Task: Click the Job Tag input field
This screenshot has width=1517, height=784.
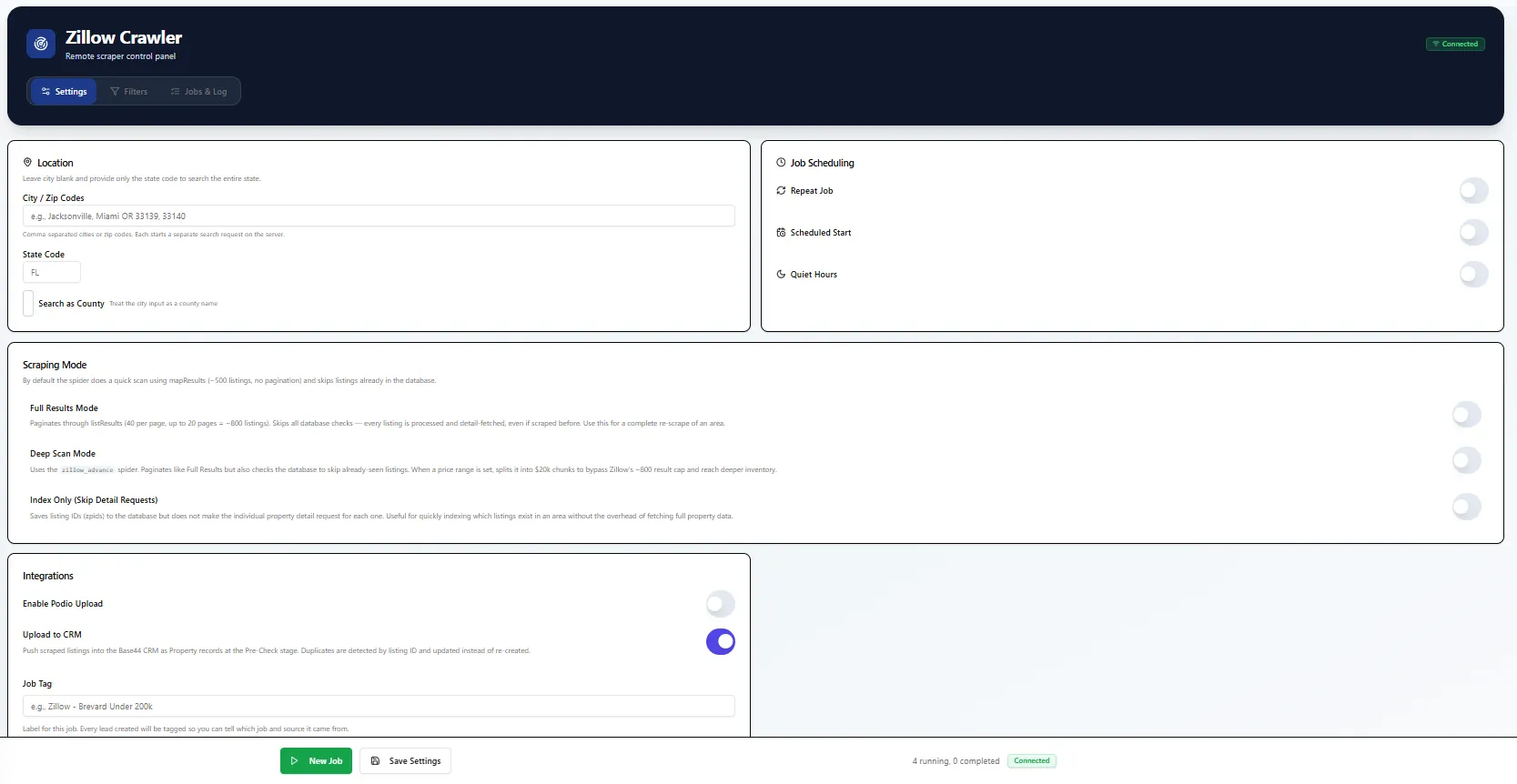Action: tap(379, 707)
